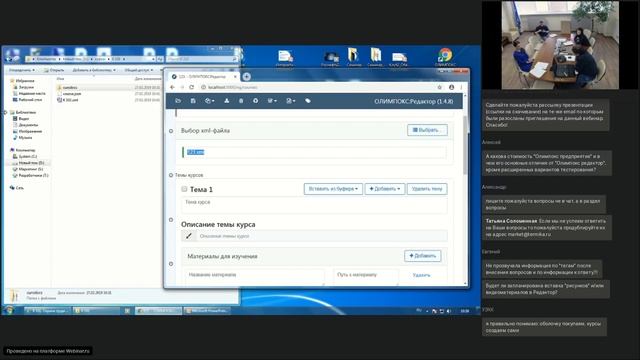Open the checklist icon dropdown in toolbar
This screenshot has width=640, height=360.
(272, 101)
